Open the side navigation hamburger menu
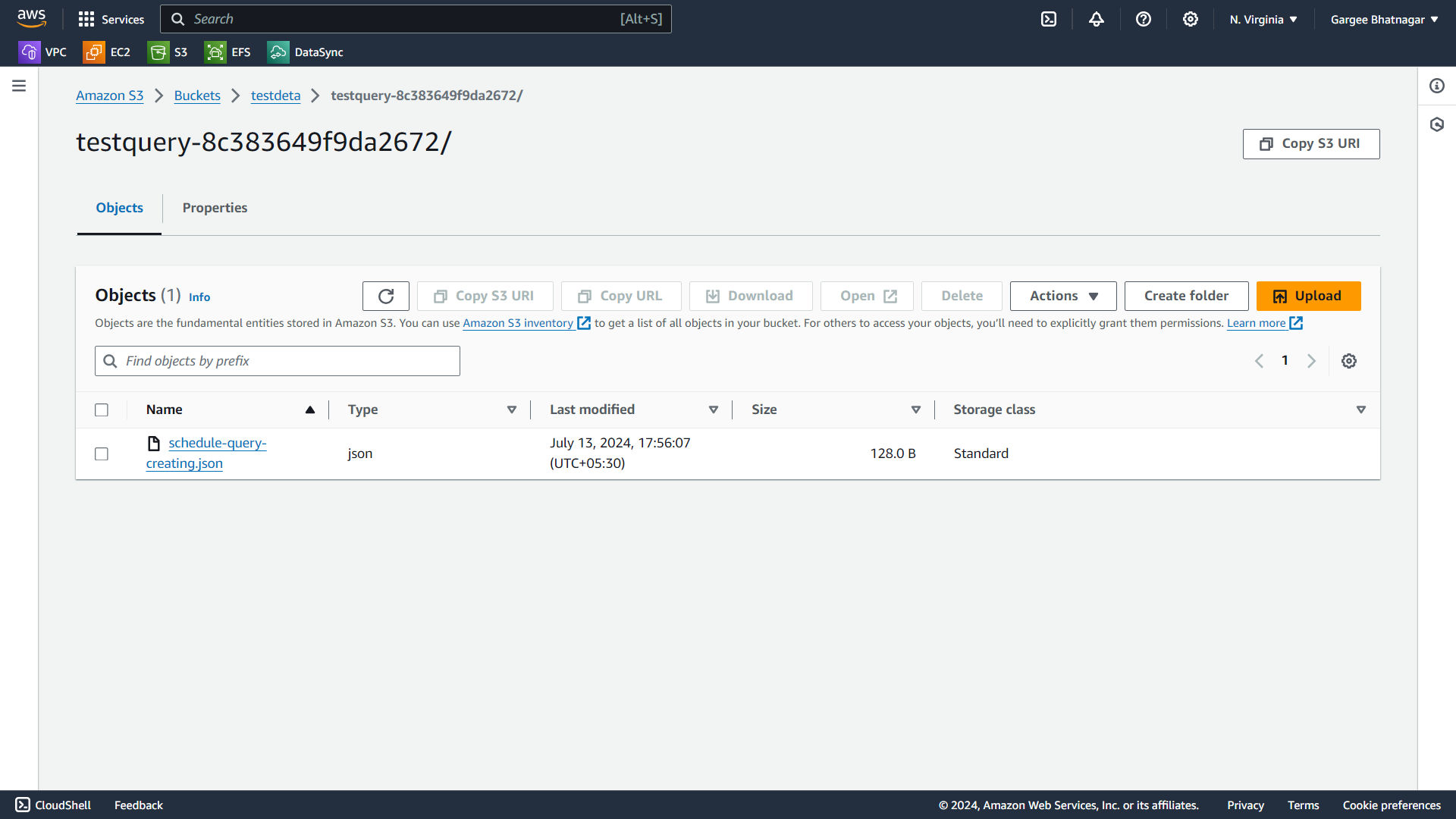Screen dimensions: 1456x819 point(19,86)
